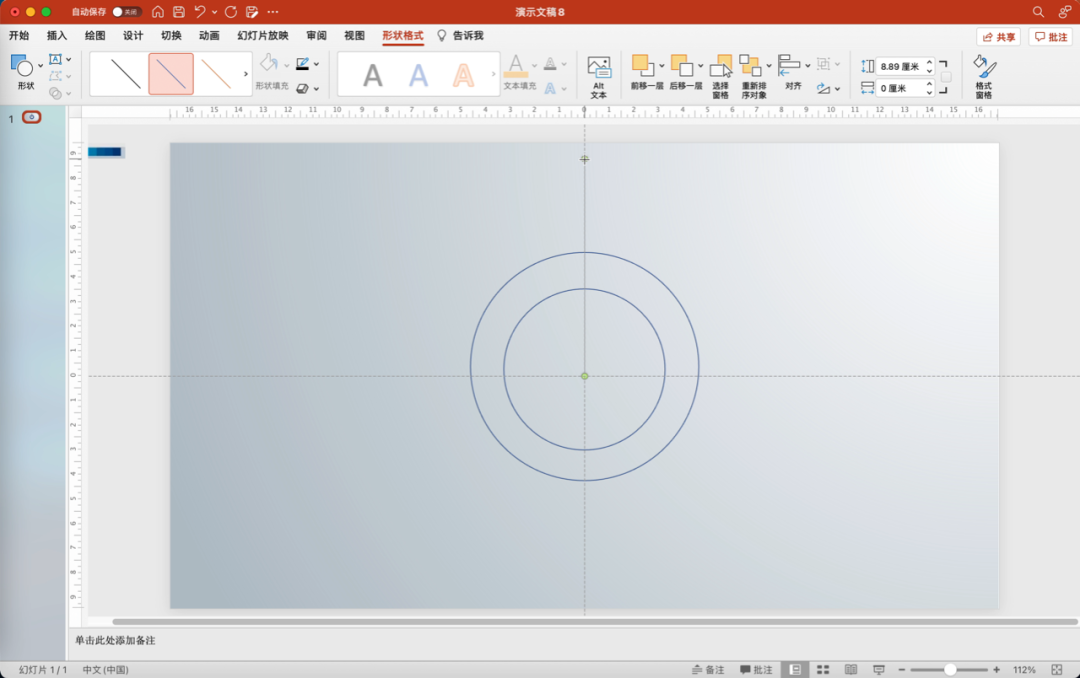Image resolution: width=1080 pixels, height=678 pixels.
Task: Open the 幻灯片放映 tab
Action: click(262, 36)
